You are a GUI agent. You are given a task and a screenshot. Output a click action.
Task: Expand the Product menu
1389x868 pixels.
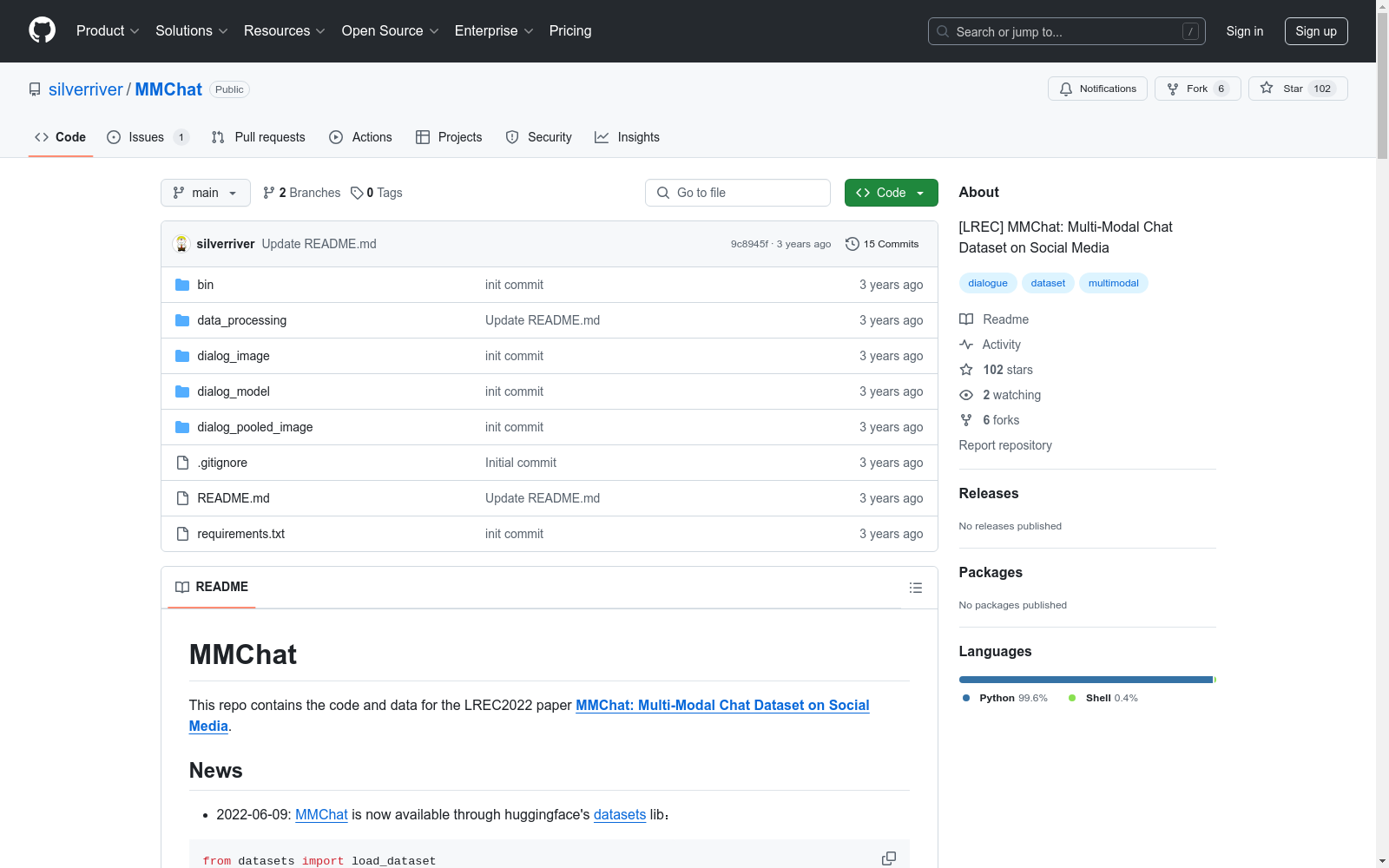point(108,31)
